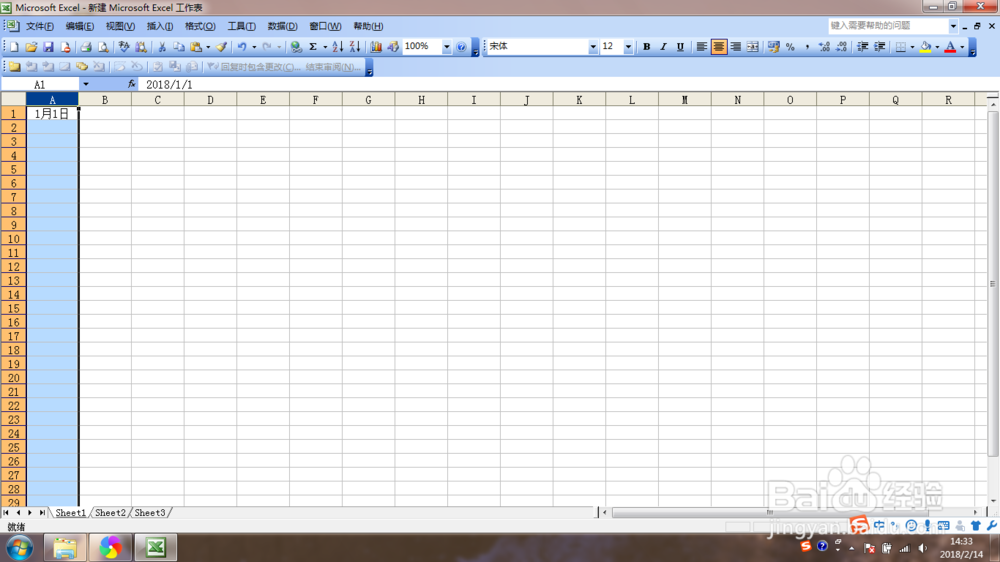Viewport: 1000px width, 562px height.
Task: Apply percent style to cell
Action: tap(790, 47)
